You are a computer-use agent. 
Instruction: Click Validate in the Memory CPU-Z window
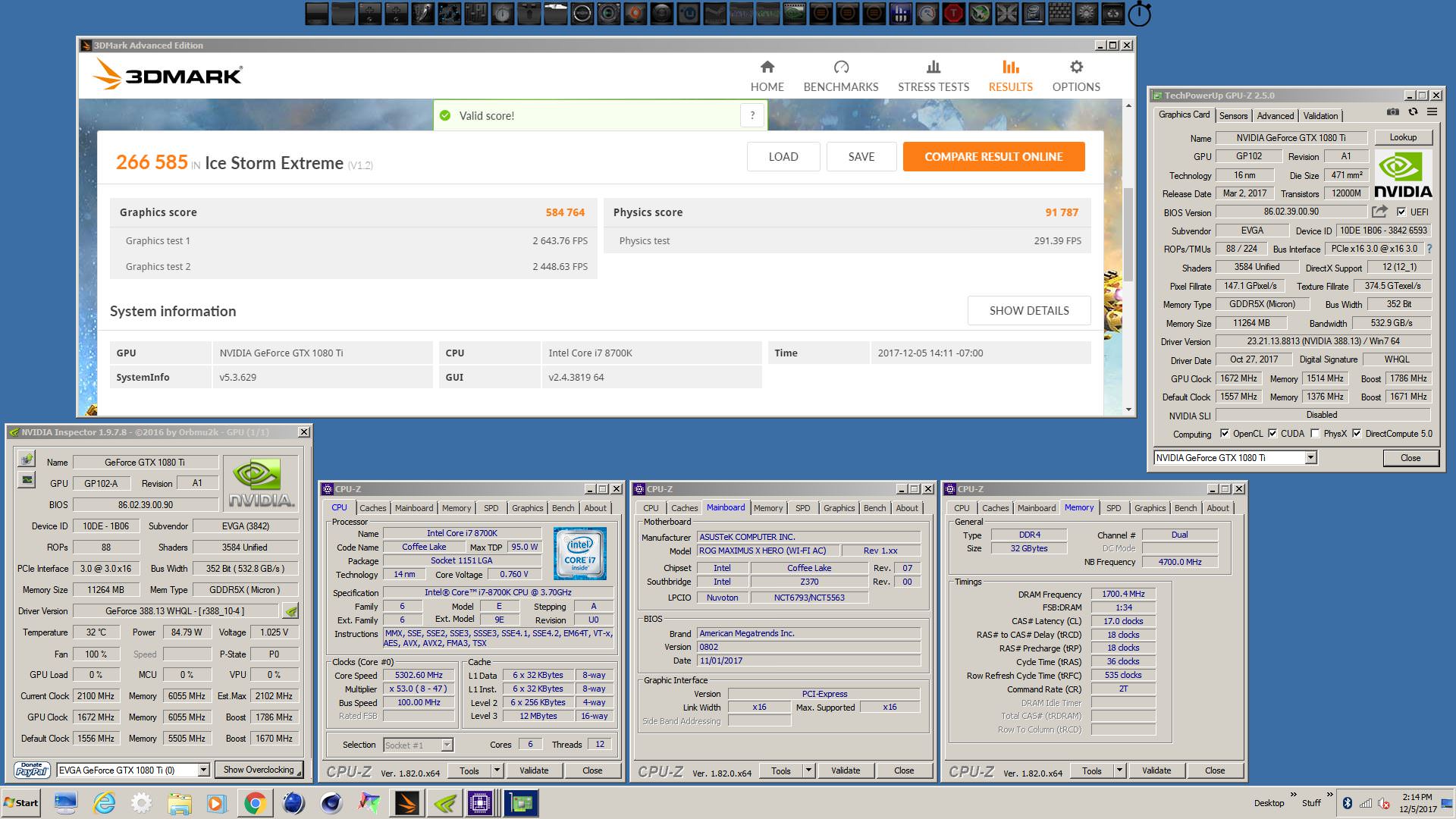click(1156, 770)
